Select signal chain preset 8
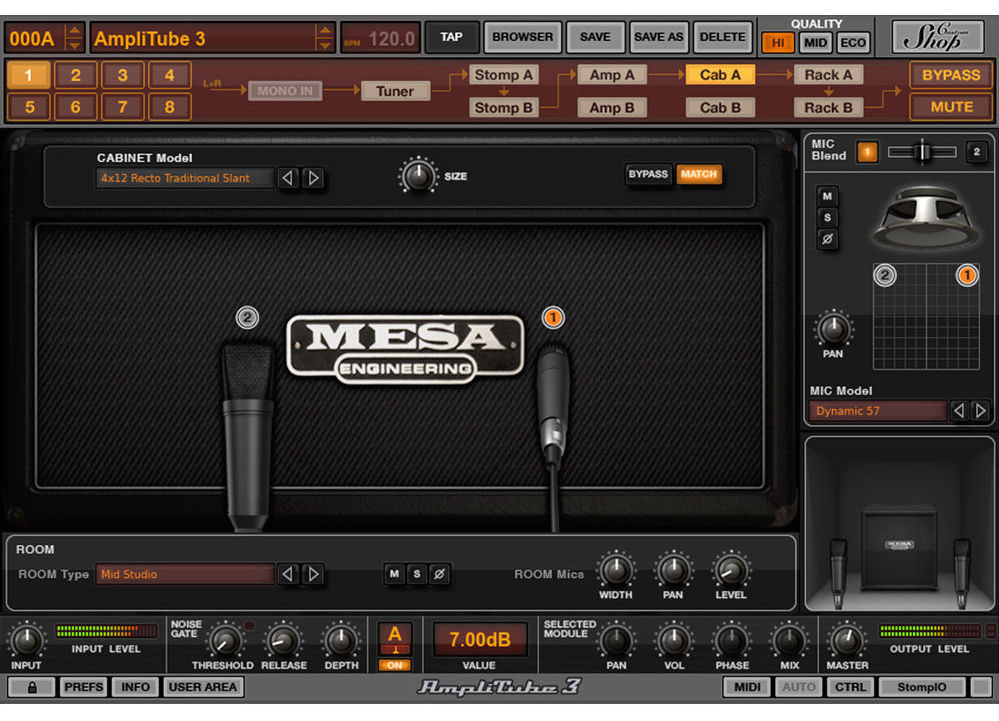The height and width of the screenshot is (721, 999). pos(169,107)
